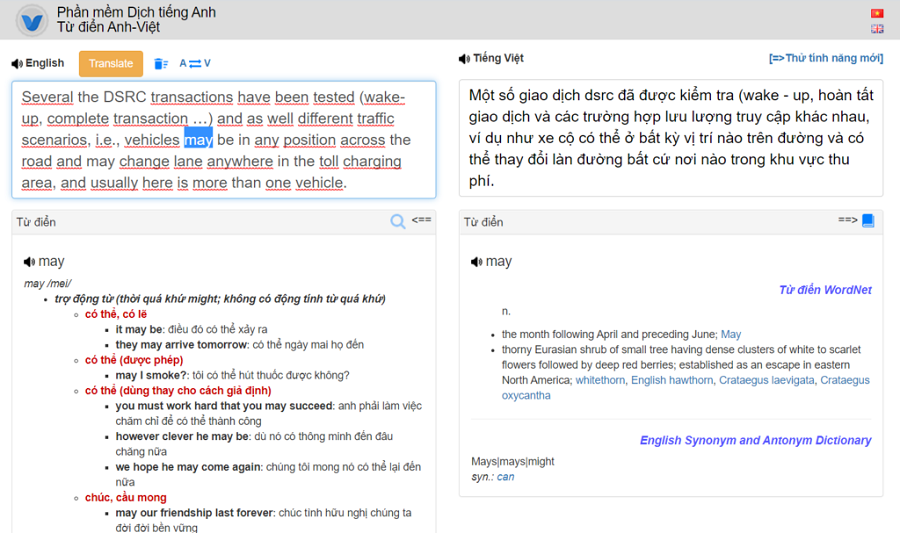Open the blue book dictionary icon

pos(868,220)
